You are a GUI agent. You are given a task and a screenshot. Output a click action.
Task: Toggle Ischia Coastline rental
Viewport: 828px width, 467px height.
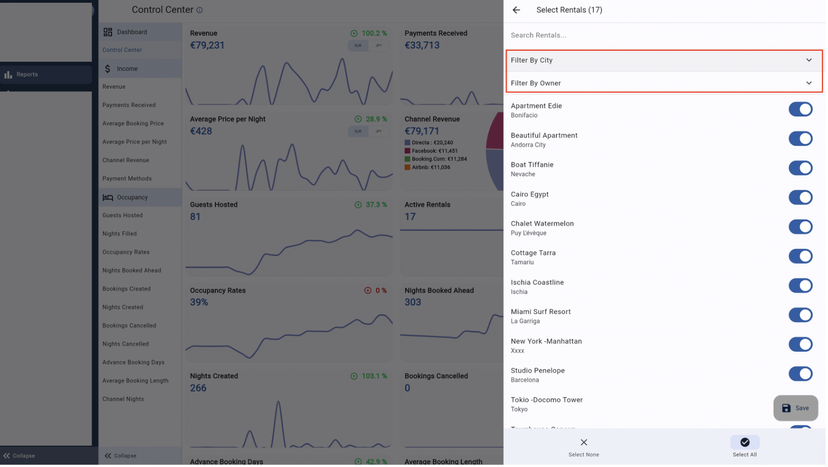(802, 286)
